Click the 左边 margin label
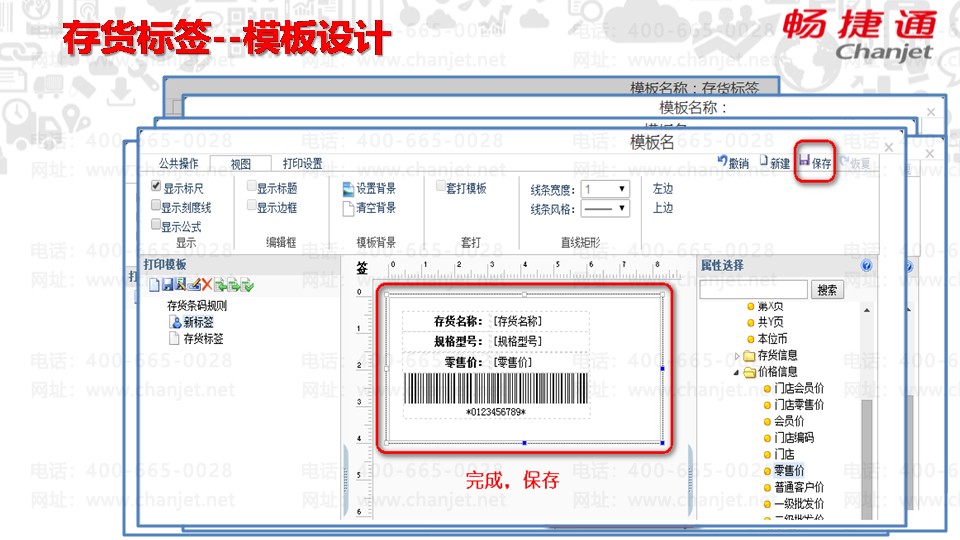The image size is (960, 540). pos(662,189)
